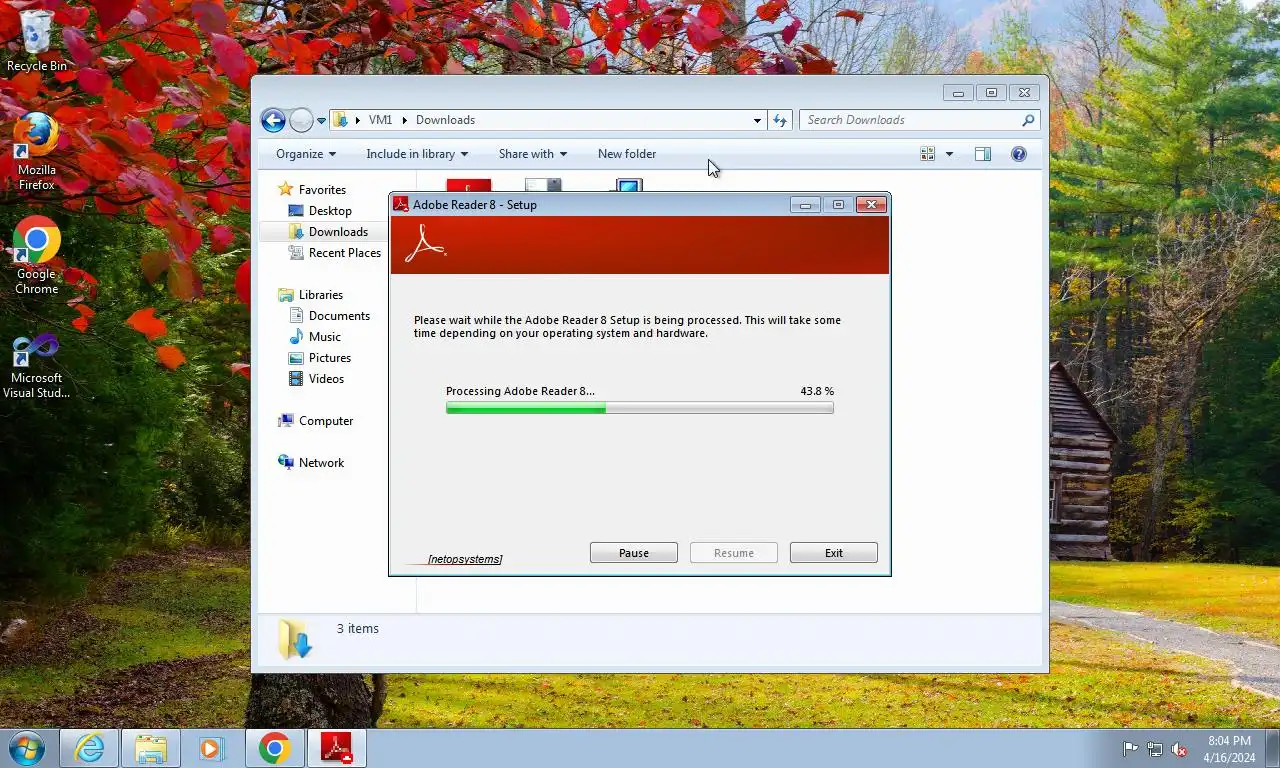Click the search magnifier in Explorer
Image resolution: width=1280 pixels, height=768 pixels.
1027,120
